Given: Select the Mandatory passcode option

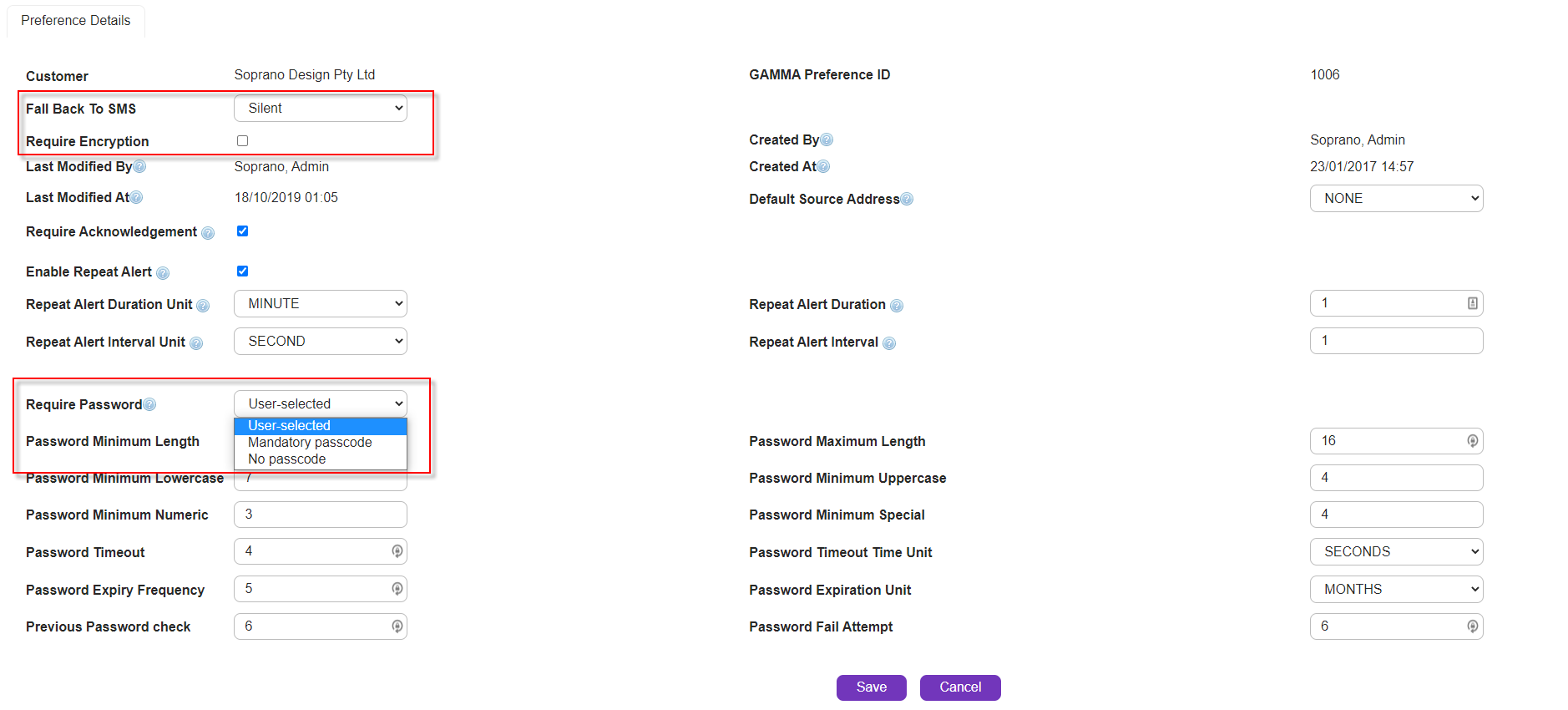Looking at the screenshot, I should pyautogui.click(x=310, y=443).
